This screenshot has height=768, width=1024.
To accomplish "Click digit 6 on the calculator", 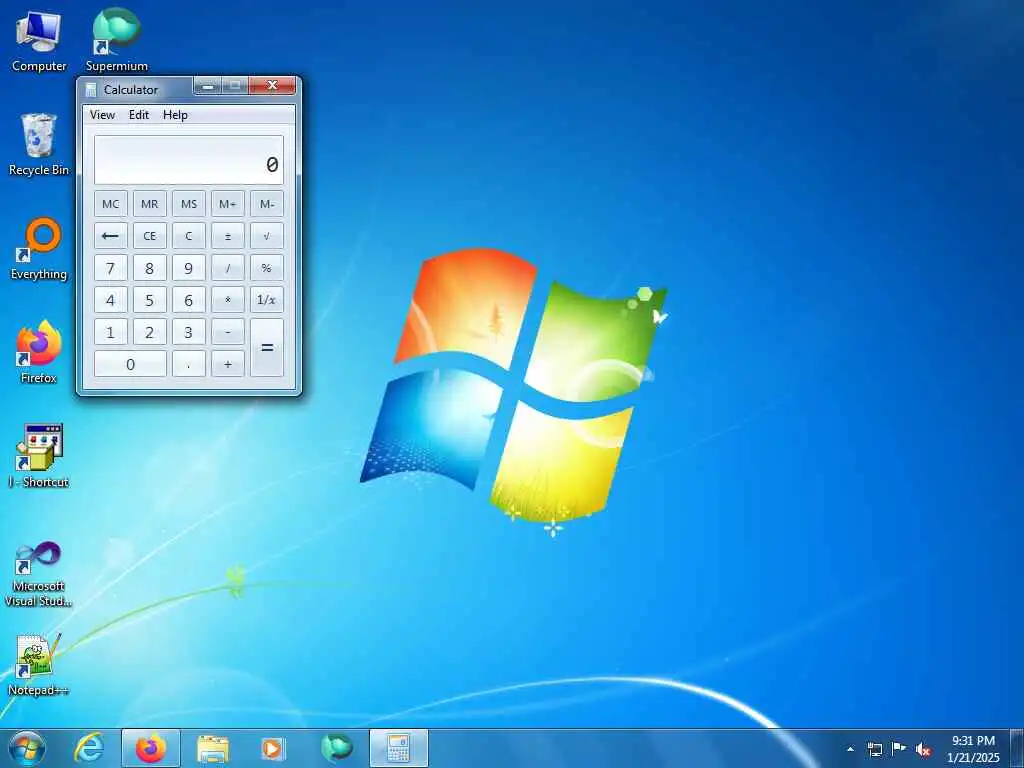I will tap(189, 300).
